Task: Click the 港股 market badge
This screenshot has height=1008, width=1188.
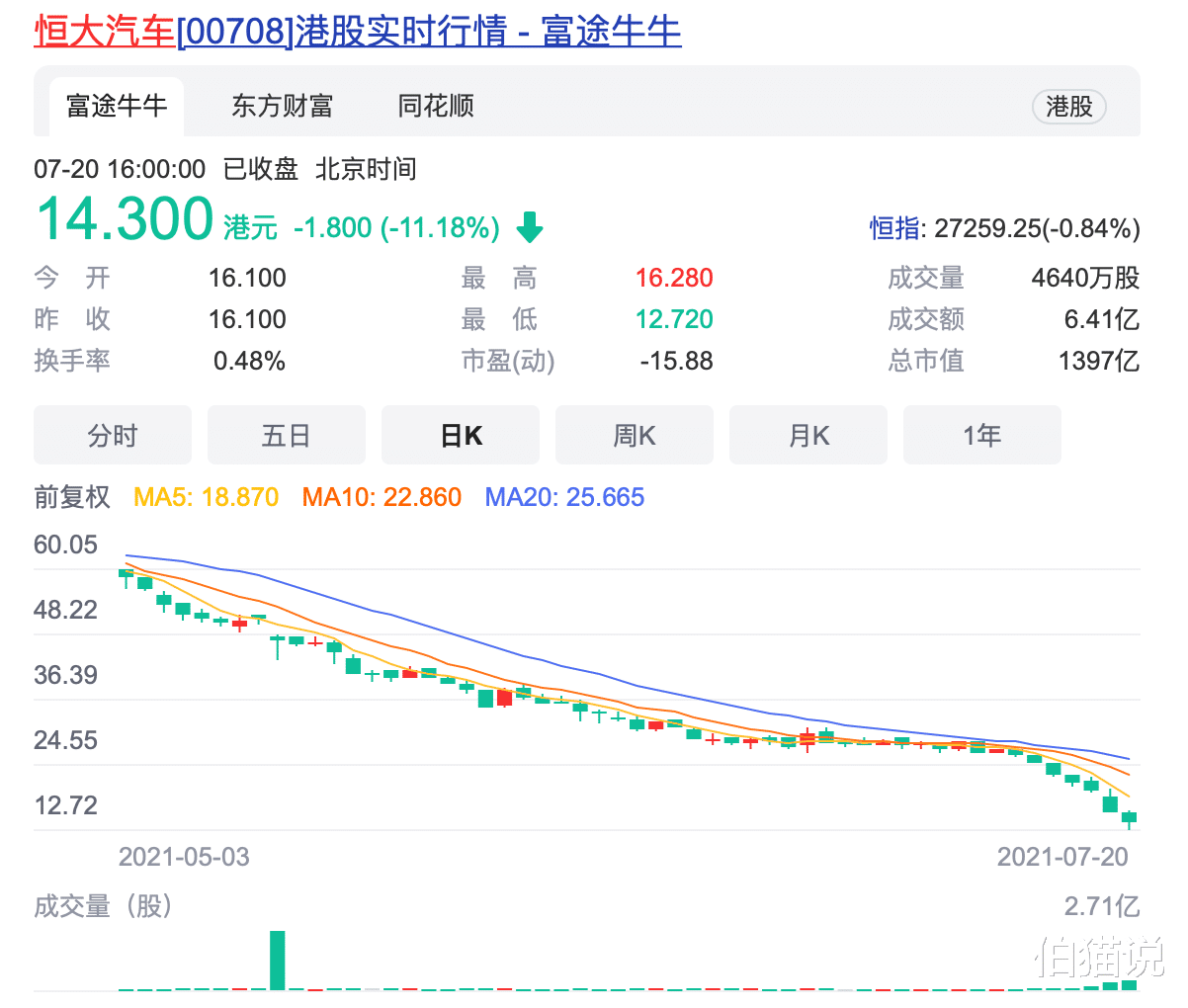Action: pos(1069,107)
